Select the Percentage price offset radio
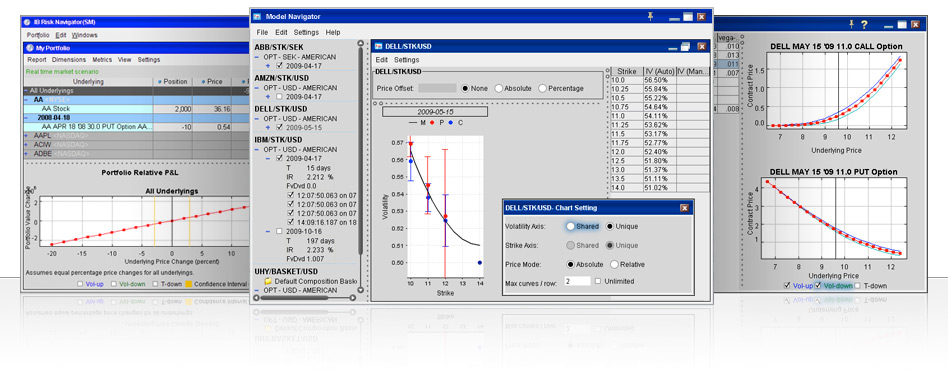The image size is (948, 370). click(x=542, y=88)
